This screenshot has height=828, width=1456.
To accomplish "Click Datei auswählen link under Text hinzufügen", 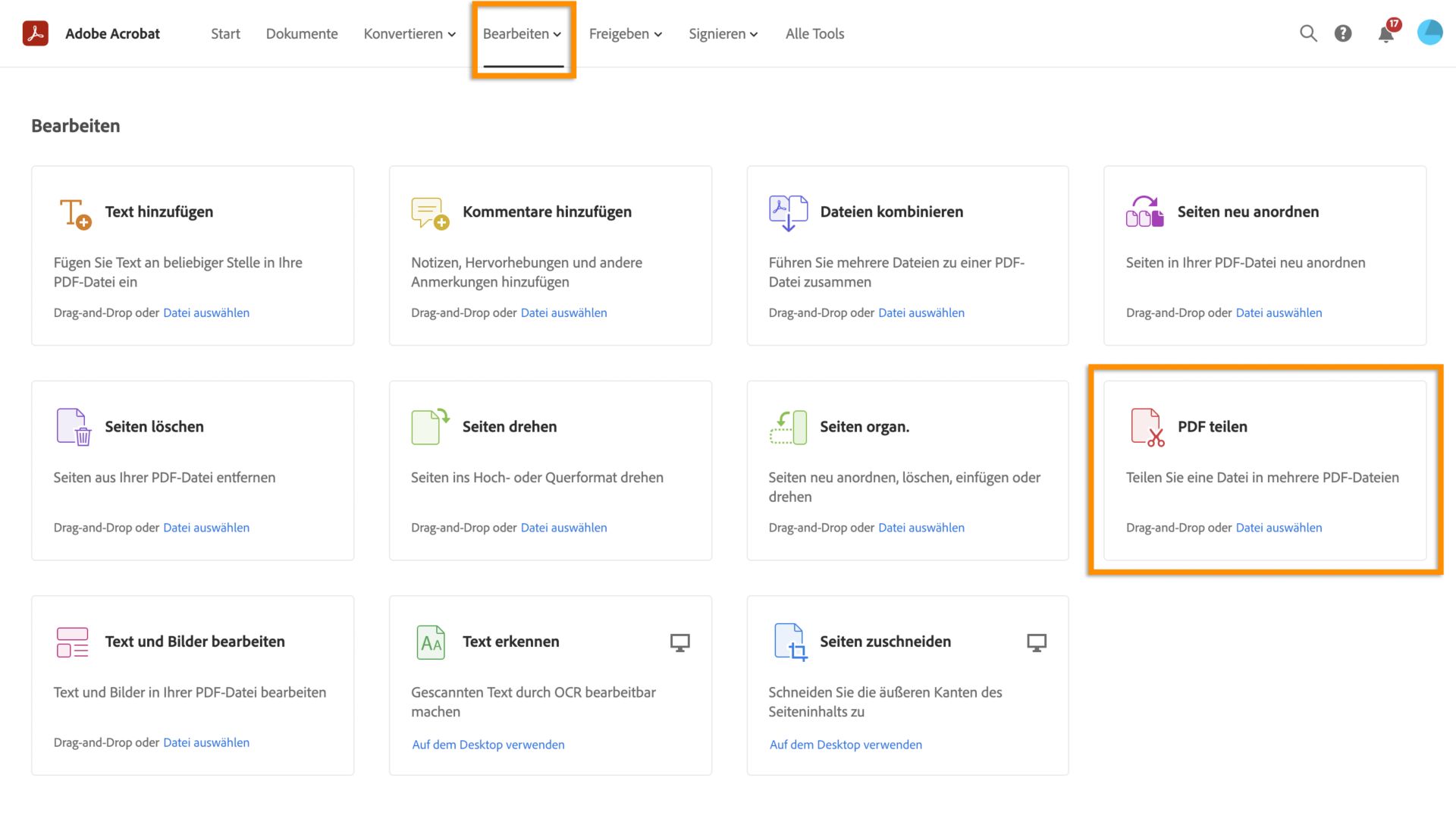I will [206, 312].
